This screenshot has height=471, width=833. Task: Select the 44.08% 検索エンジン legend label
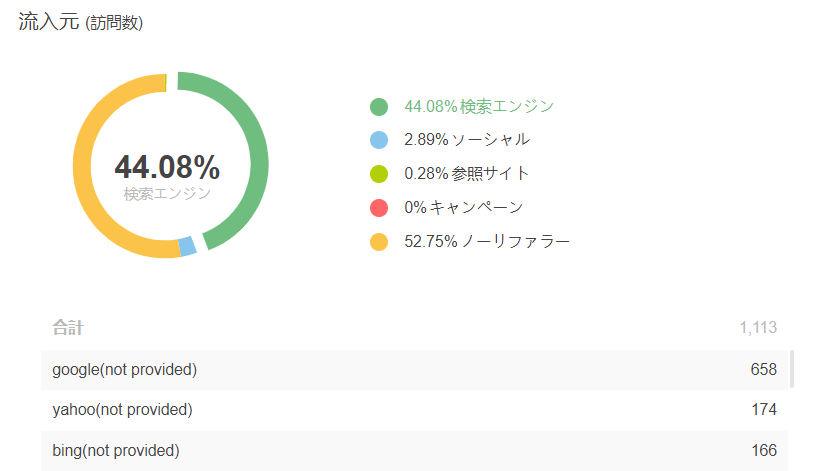pyautogui.click(x=479, y=107)
